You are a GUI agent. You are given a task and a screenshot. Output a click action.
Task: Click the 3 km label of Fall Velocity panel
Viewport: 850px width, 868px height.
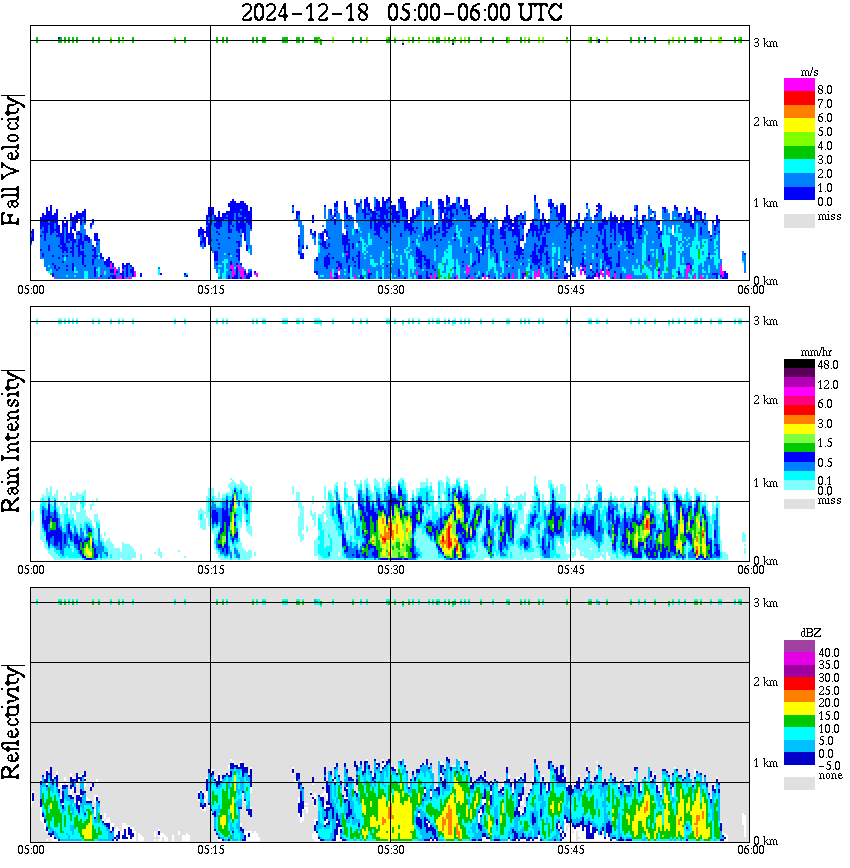(765, 43)
